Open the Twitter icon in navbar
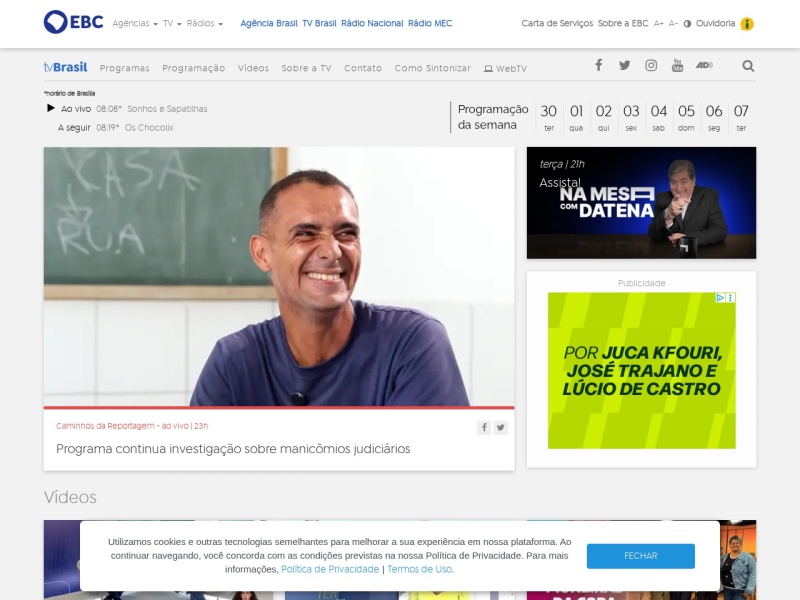 click(x=624, y=65)
